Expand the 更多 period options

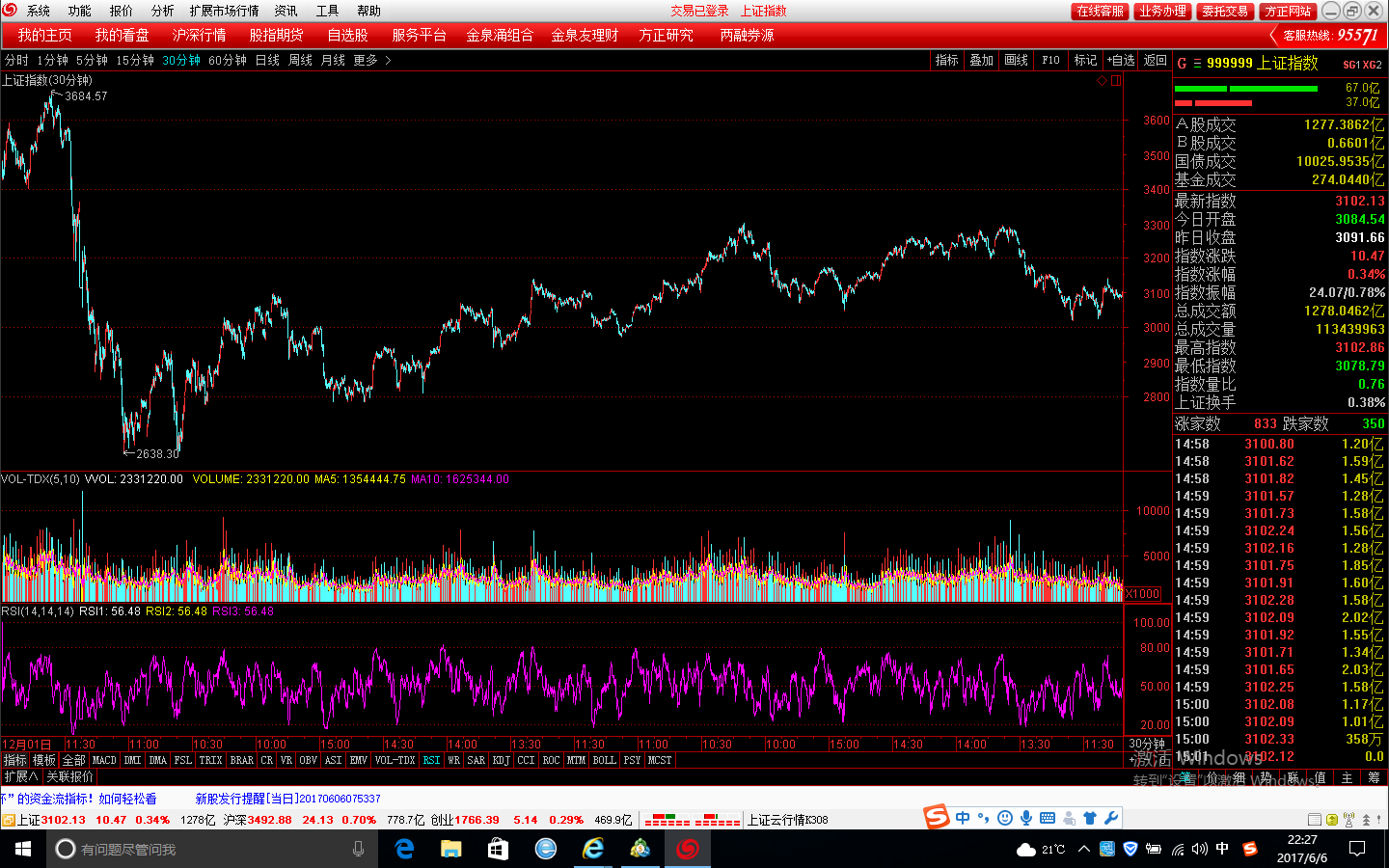click(371, 60)
